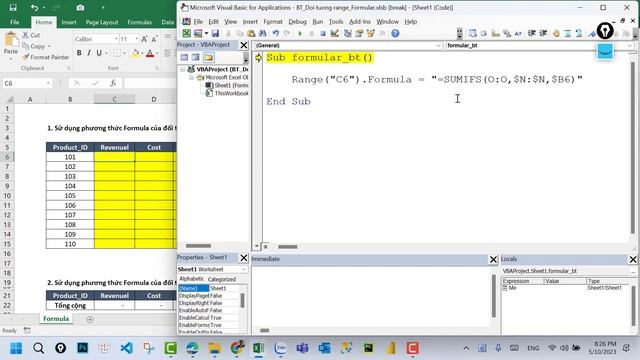Click the Indent icon in Edit toolbar
Viewport: 640px width, 360px height.
click(532, 33)
